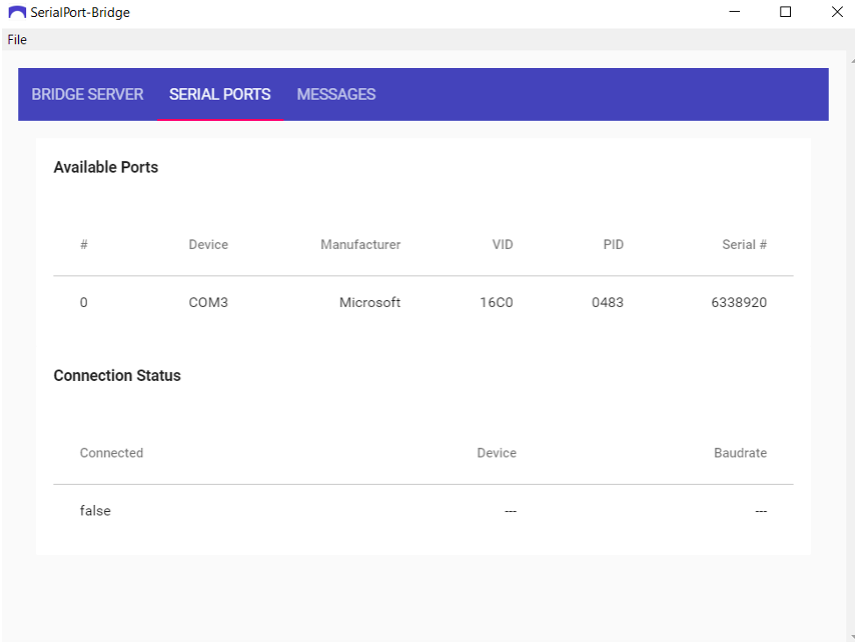The image size is (855, 642).
Task: Click serial number 6338920
Action: [732, 302]
